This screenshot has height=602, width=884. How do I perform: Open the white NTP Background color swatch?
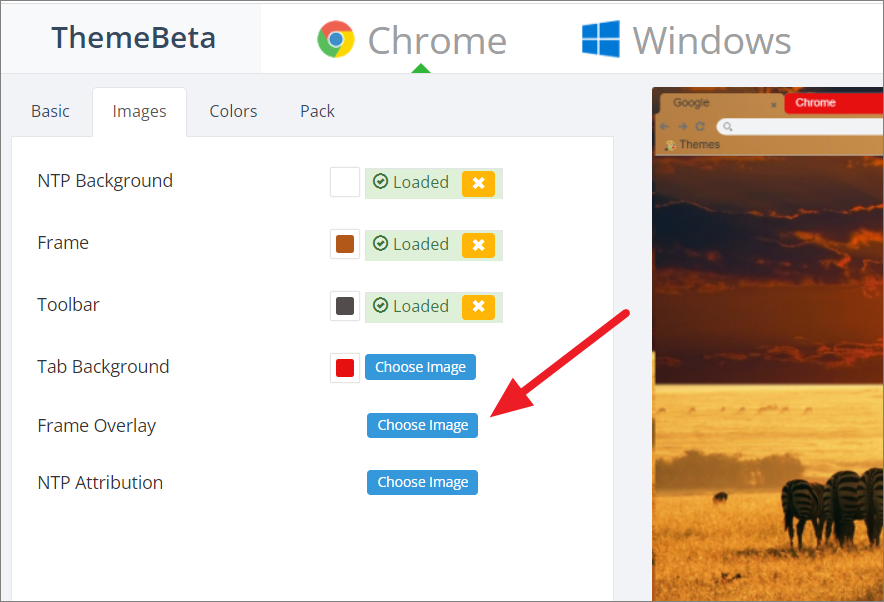(345, 182)
